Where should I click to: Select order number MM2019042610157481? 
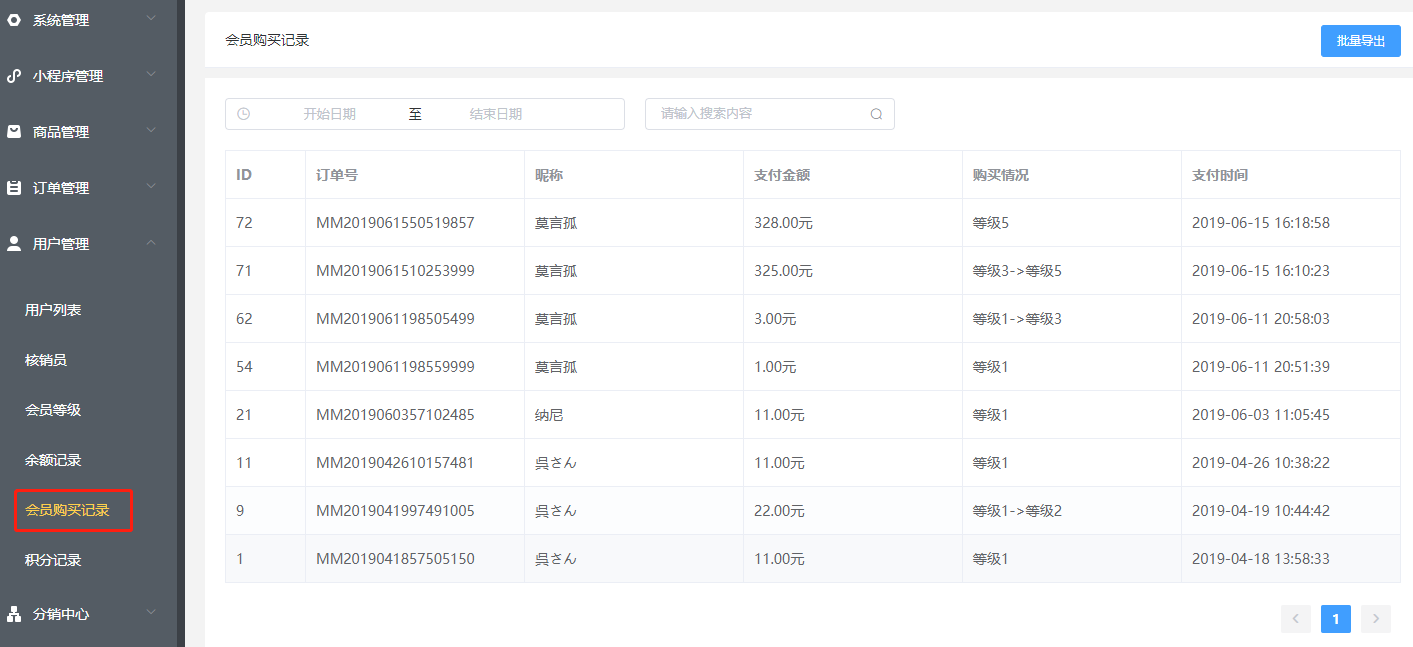(x=395, y=463)
